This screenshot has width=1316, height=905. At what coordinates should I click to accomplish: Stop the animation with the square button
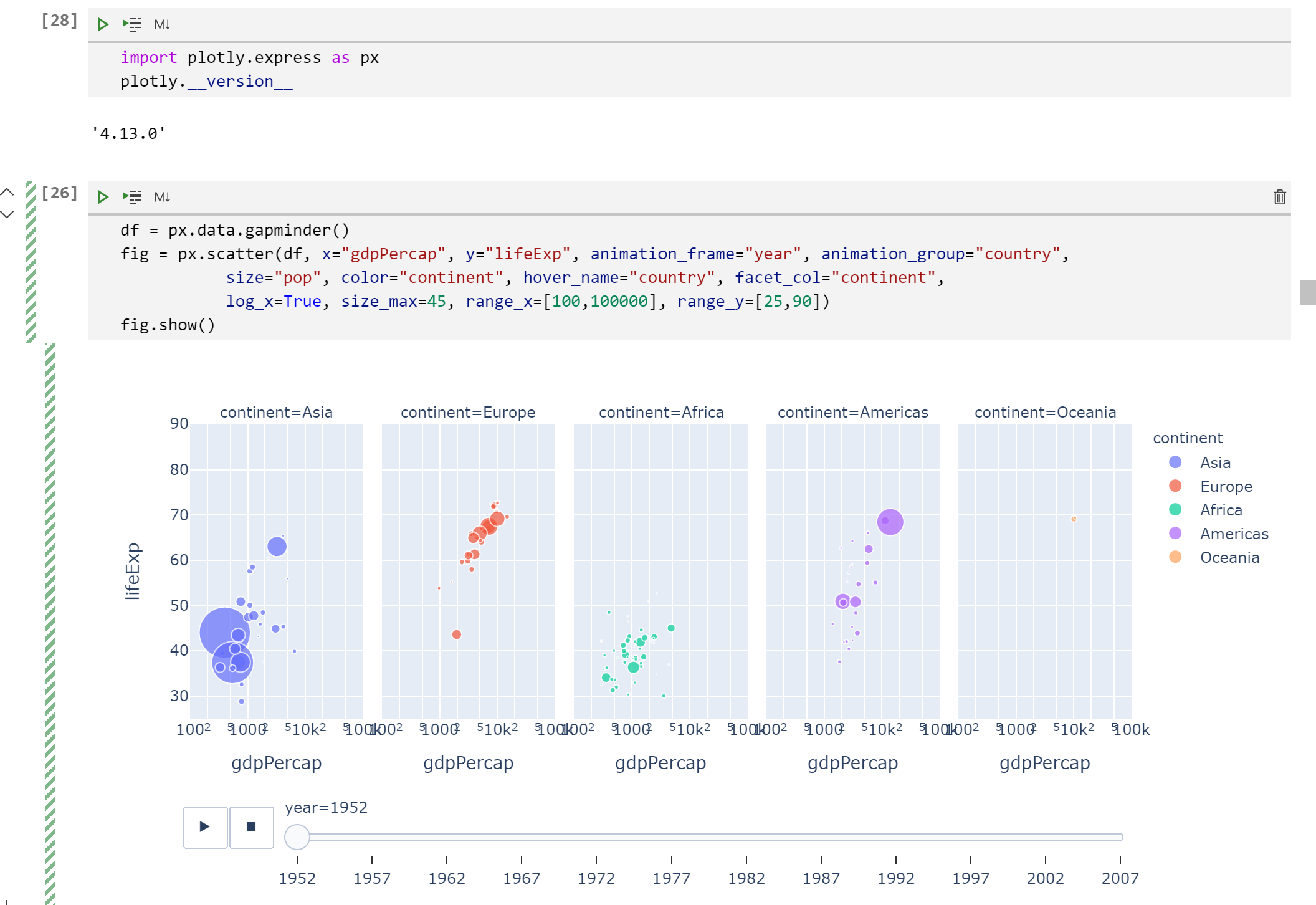pyautogui.click(x=251, y=827)
